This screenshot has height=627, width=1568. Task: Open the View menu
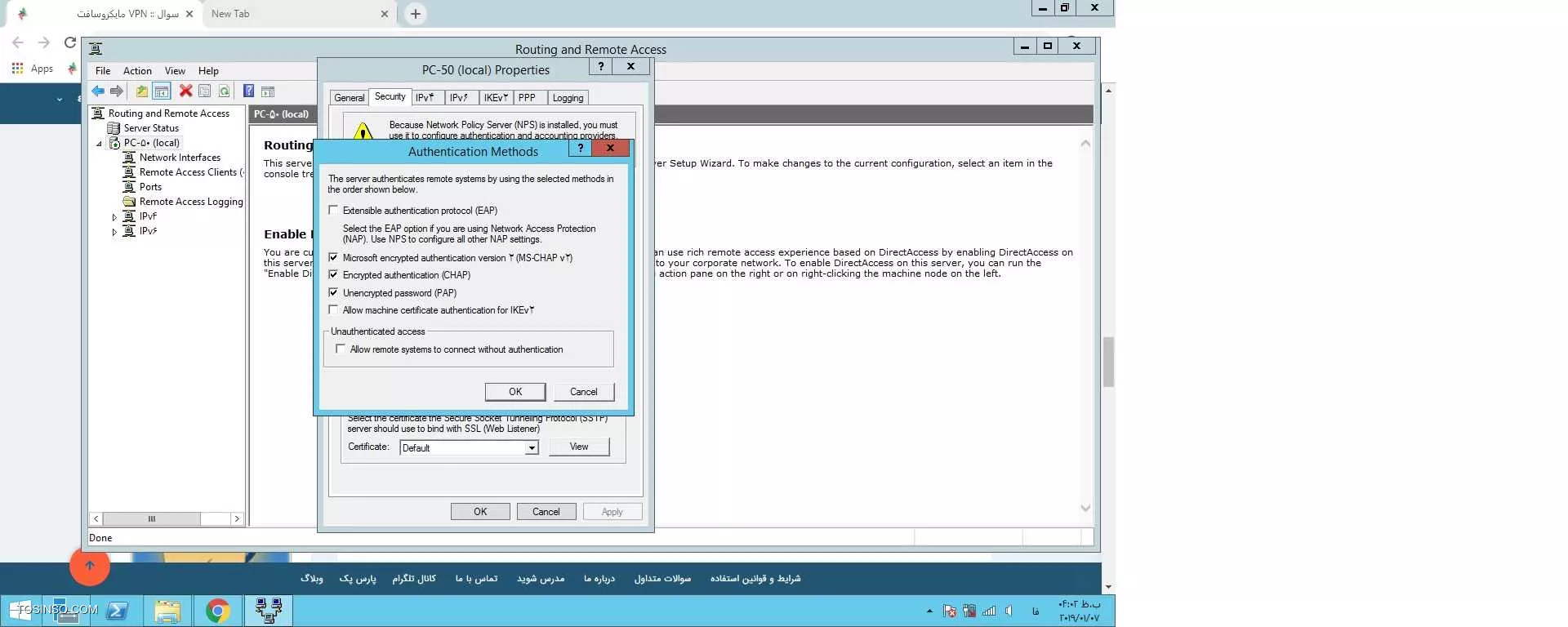175,71
